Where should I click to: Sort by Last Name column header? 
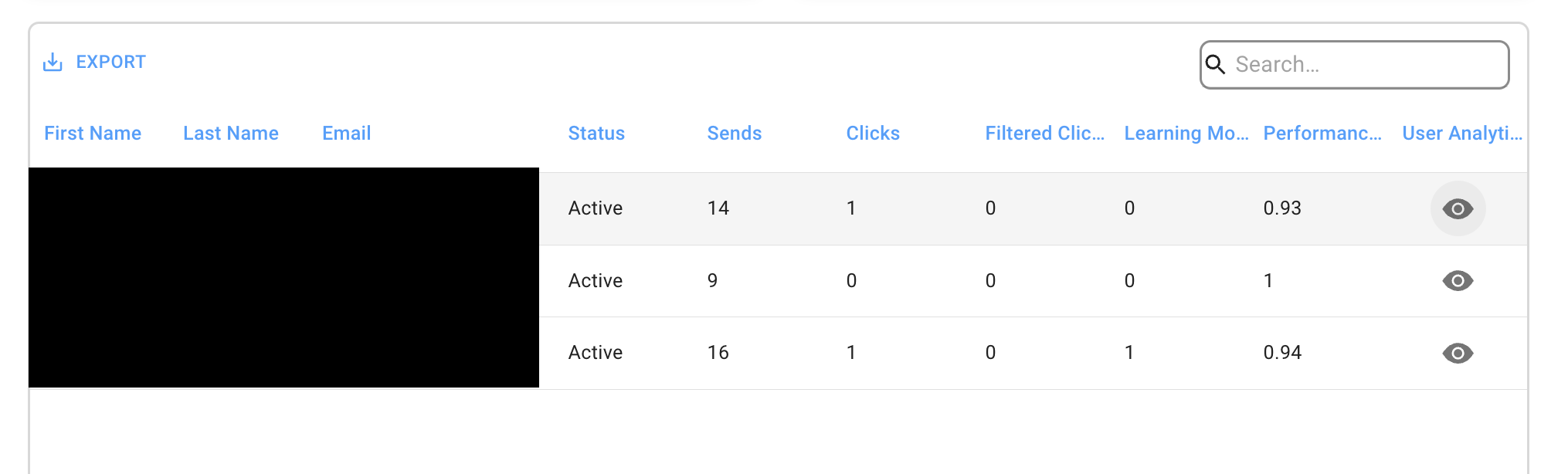(231, 134)
